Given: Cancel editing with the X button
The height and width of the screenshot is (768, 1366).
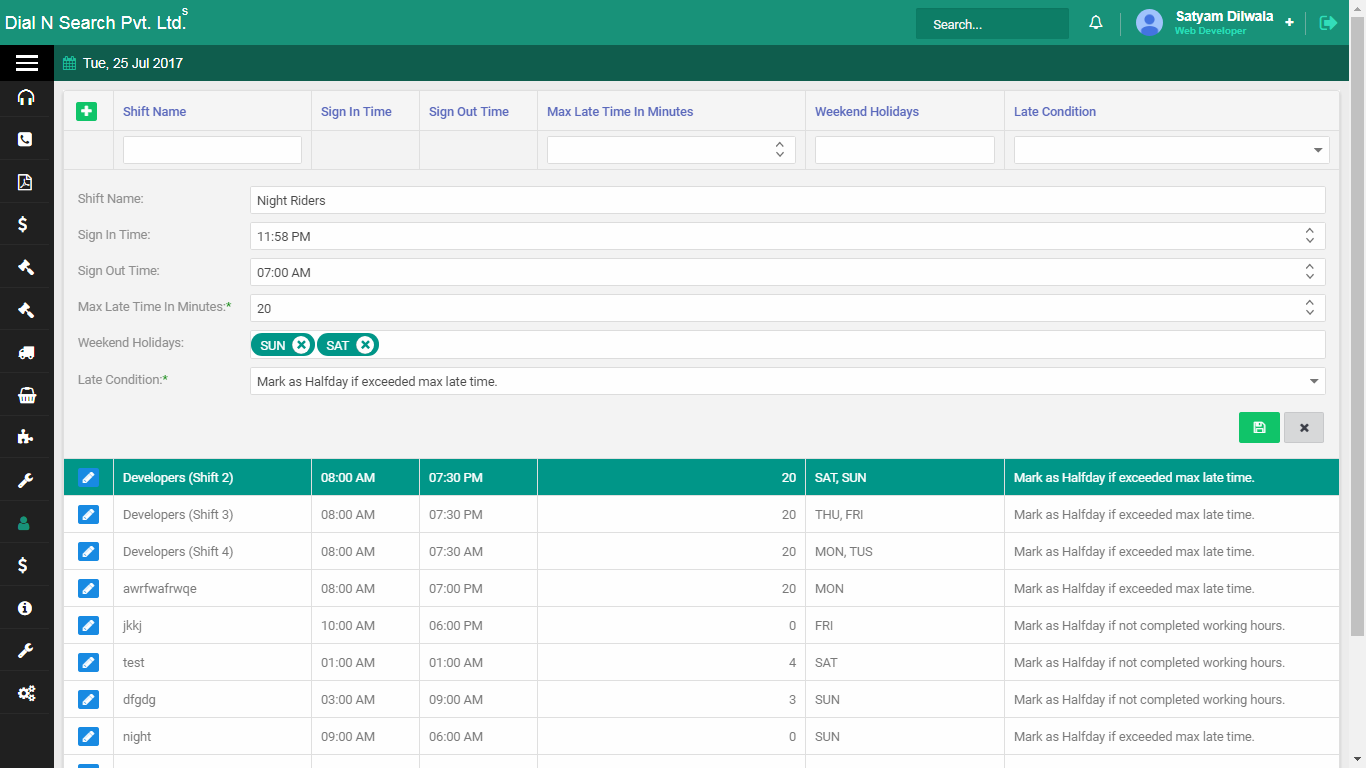Looking at the screenshot, I should [1304, 427].
